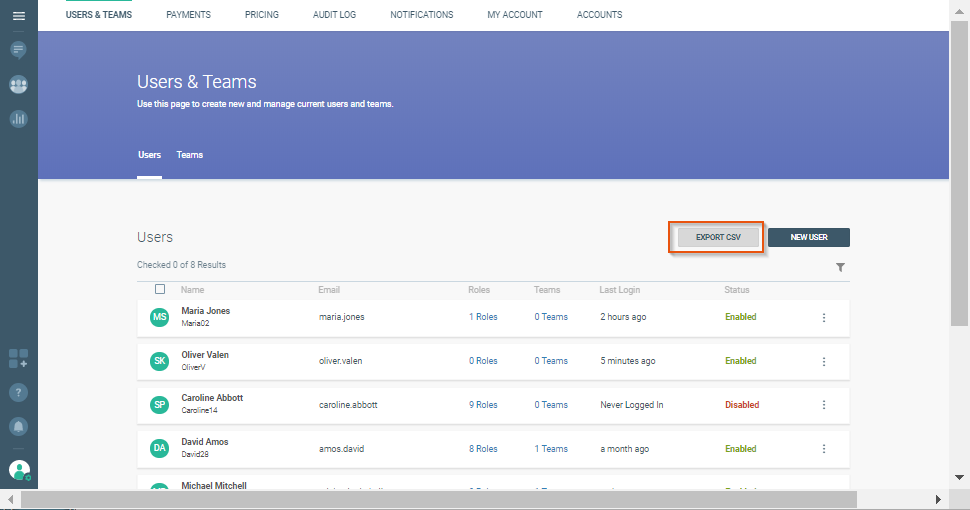Viewport: 970px width, 510px height.
Task: Open the three-dot menu for Maria Jones
Action: [824, 318]
